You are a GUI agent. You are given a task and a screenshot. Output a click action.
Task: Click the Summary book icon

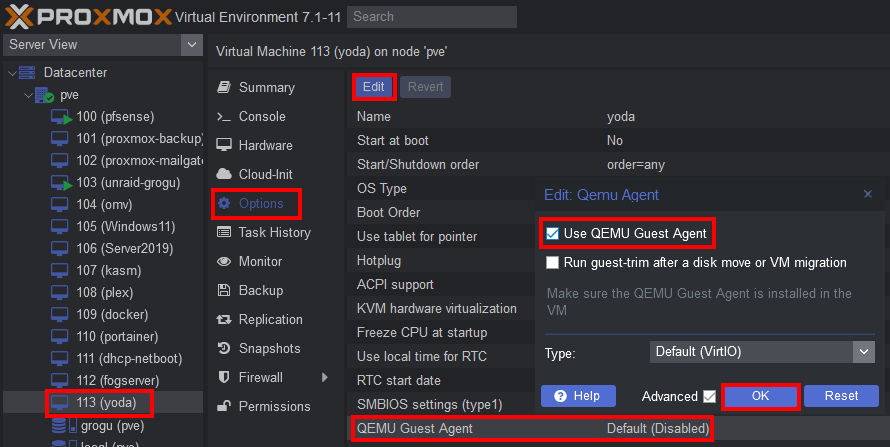click(x=223, y=87)
